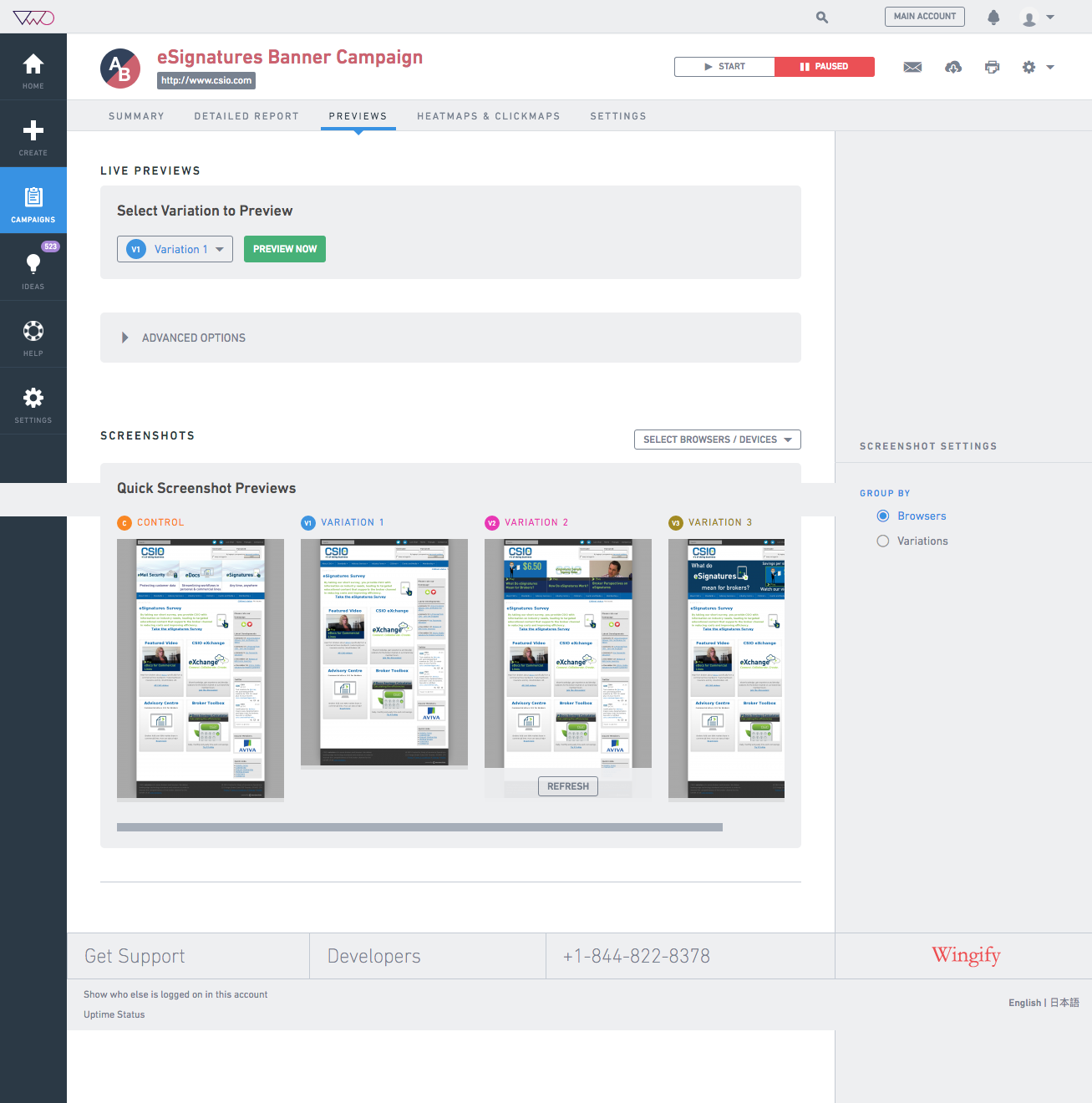Image resolution: width=1092 pixels, height=1103 pixels.
Task: Expand Advanced Options section
Action: [x=450, y=338]
